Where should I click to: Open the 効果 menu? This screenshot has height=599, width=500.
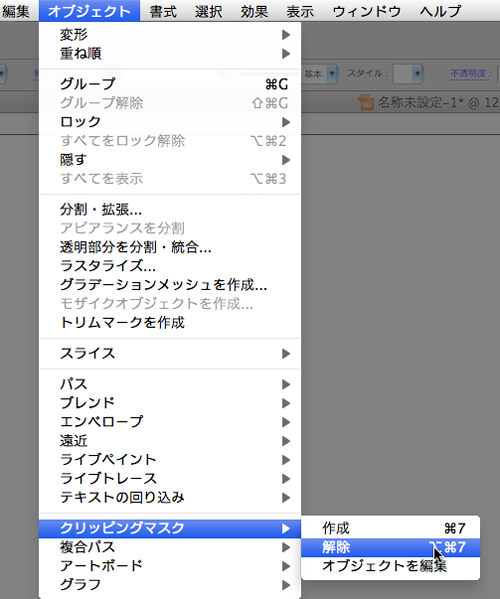tap(254, 11)
